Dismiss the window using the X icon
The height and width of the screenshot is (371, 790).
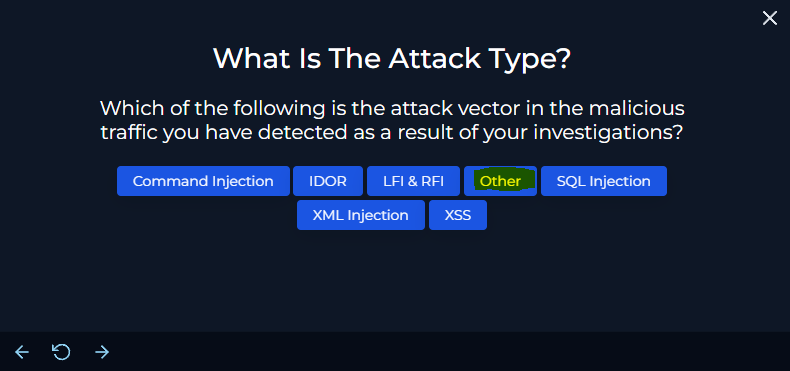[x=769, y=19]
